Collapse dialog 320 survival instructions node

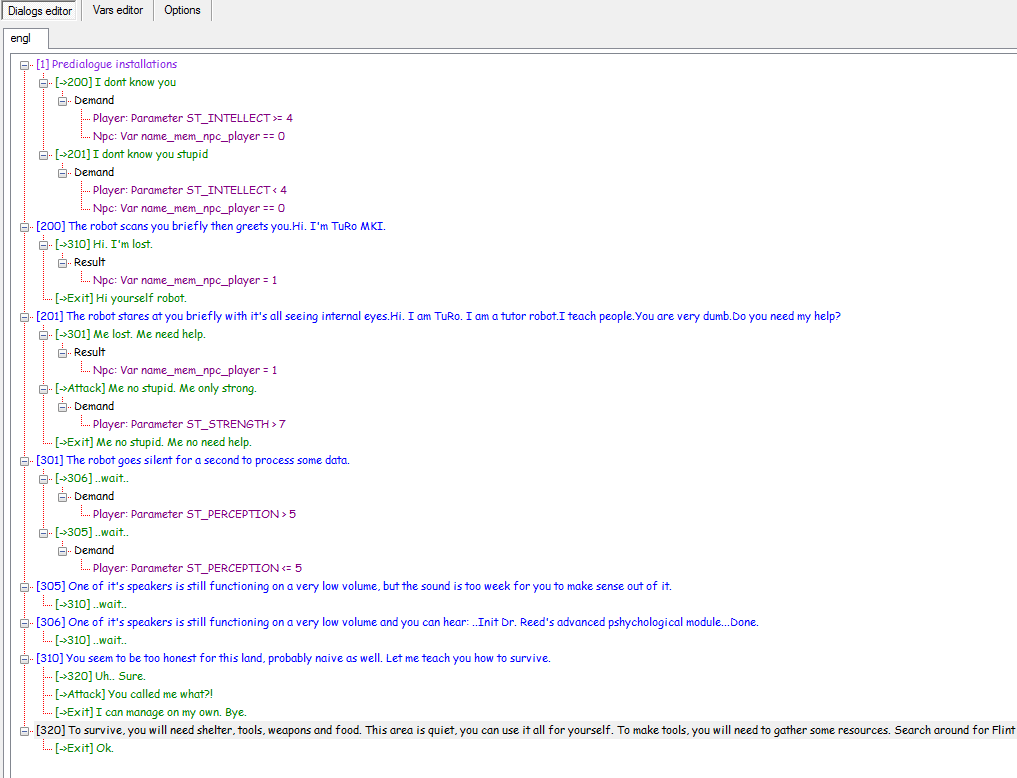point(25,731)
